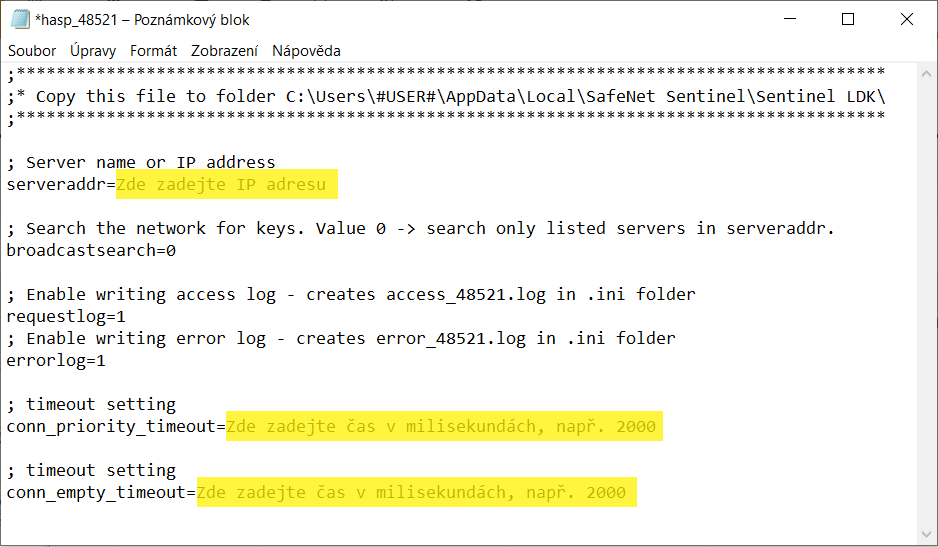Click the Notepad icon in the title bar
This screenshot has height=547, width=938.
pyautogui.click(x=20, y=19)
